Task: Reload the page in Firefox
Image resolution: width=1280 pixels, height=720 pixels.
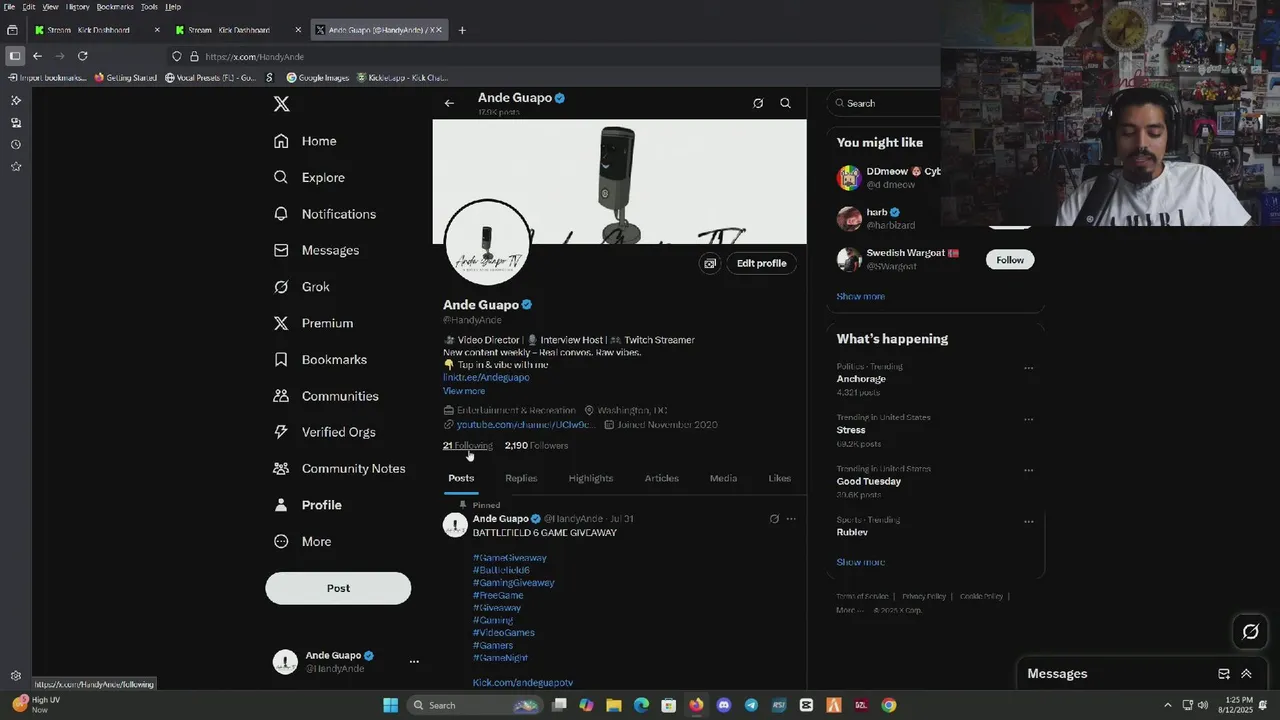Action: click(83, 56)
